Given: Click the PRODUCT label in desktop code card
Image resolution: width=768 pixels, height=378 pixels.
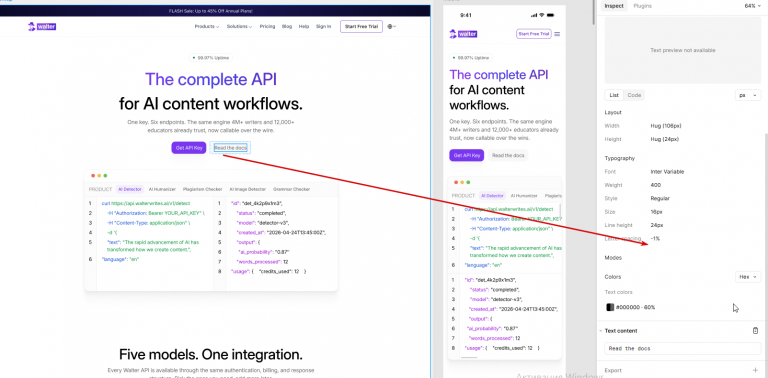Looking at the screenshot, I should click(100, 189).
